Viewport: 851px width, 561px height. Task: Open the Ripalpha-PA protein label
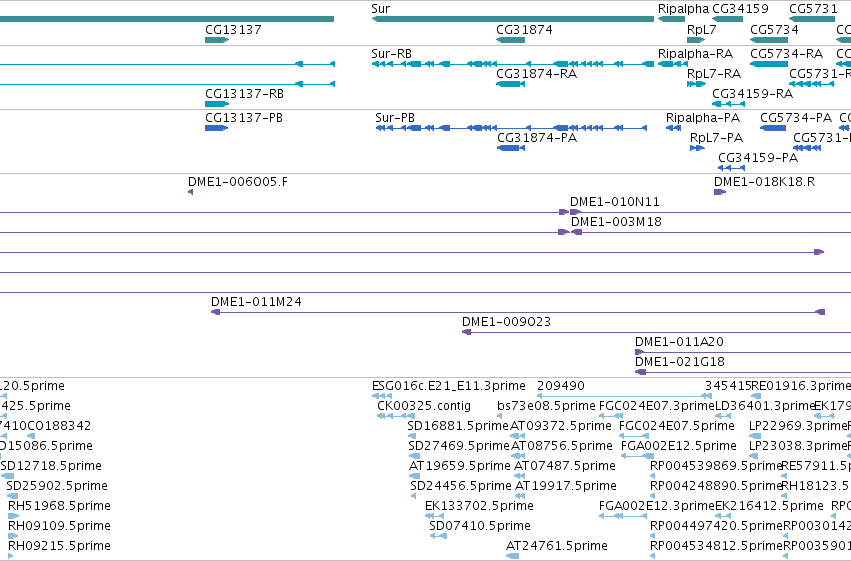pyautogui.click(x=703, y=118)
